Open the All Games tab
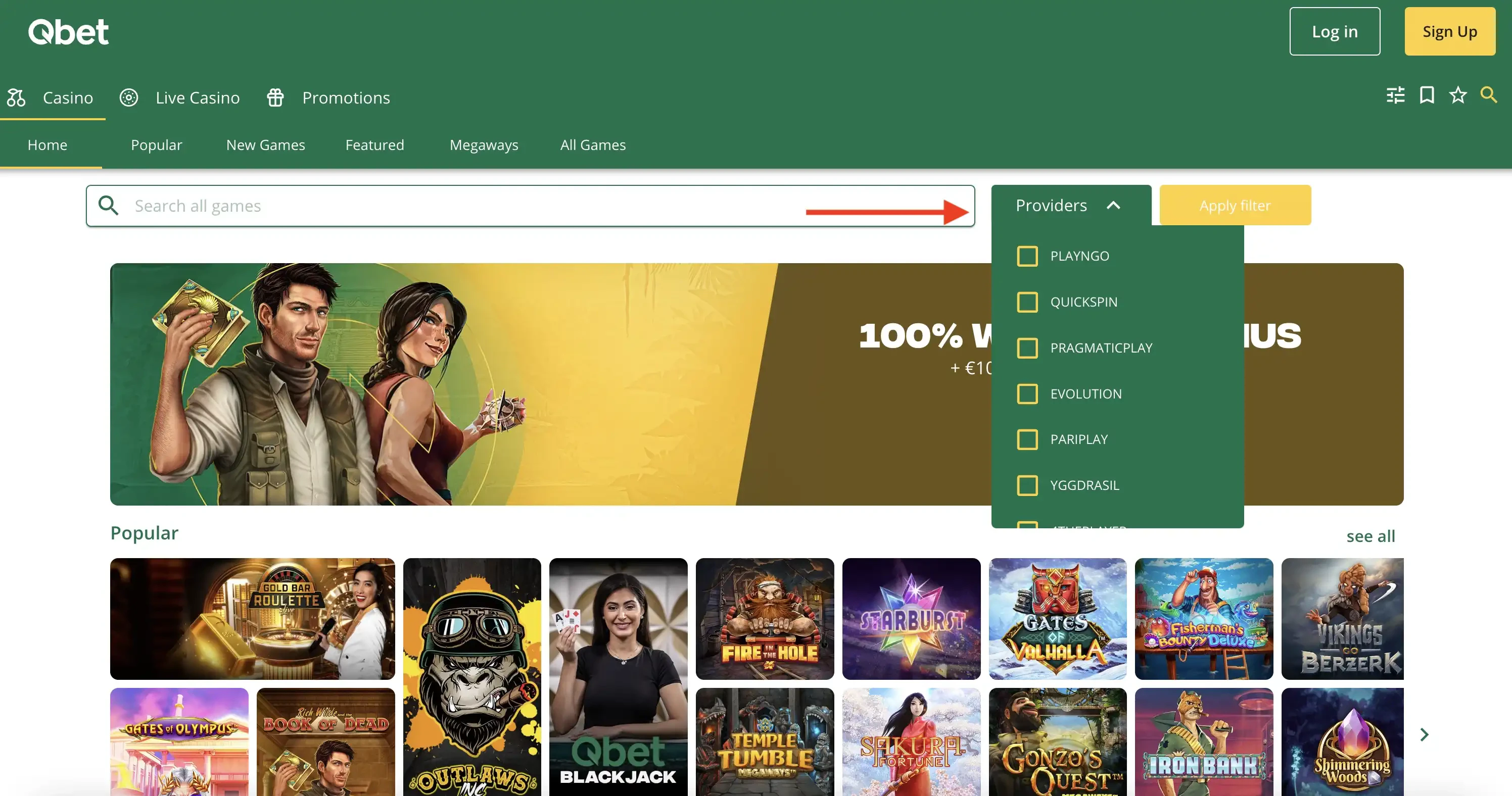 (593, 145)
